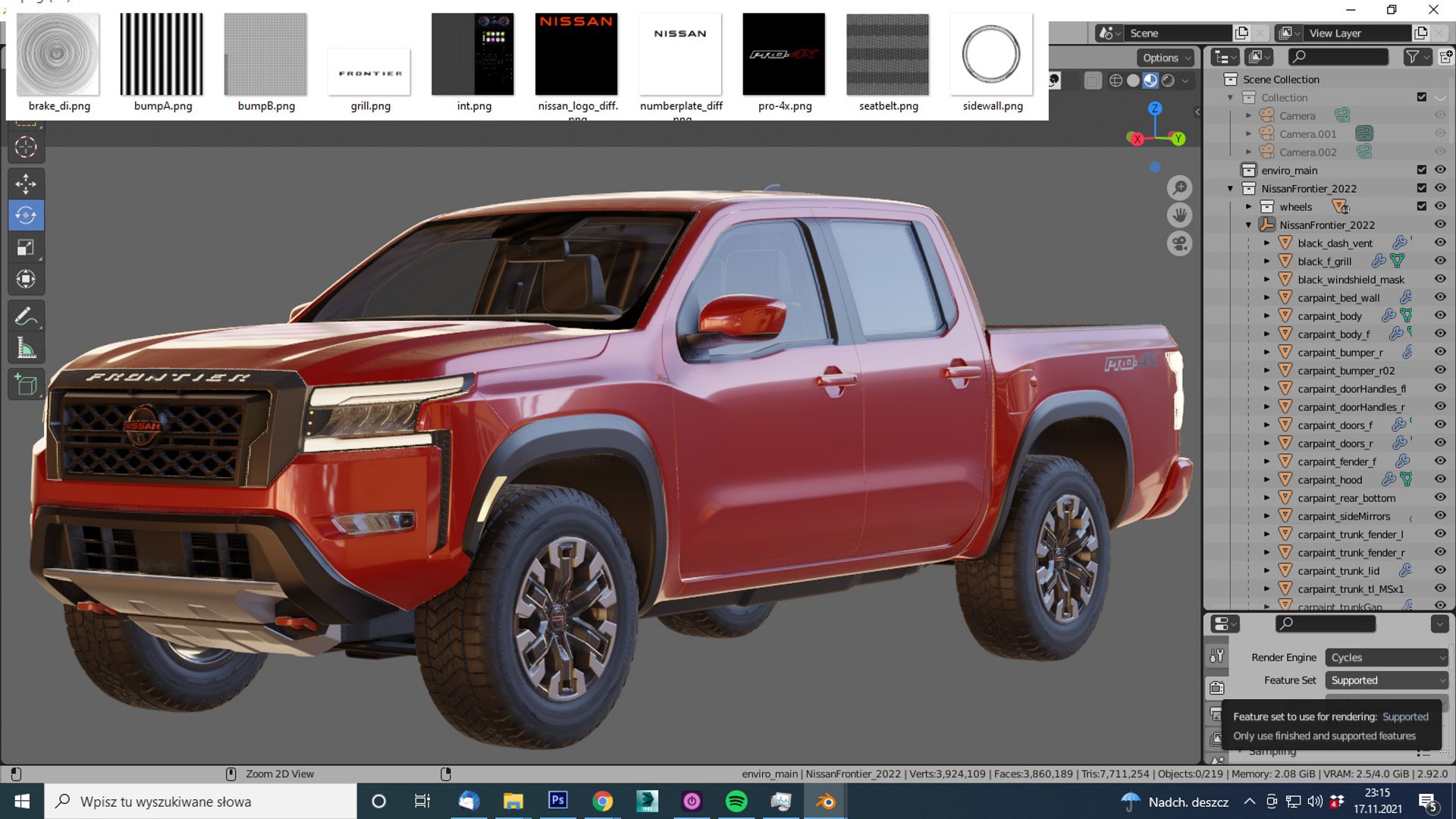Open Blender from the Windows taskbar
Viewport: 1456px width, 819px height.
click(x=825, y=802)
